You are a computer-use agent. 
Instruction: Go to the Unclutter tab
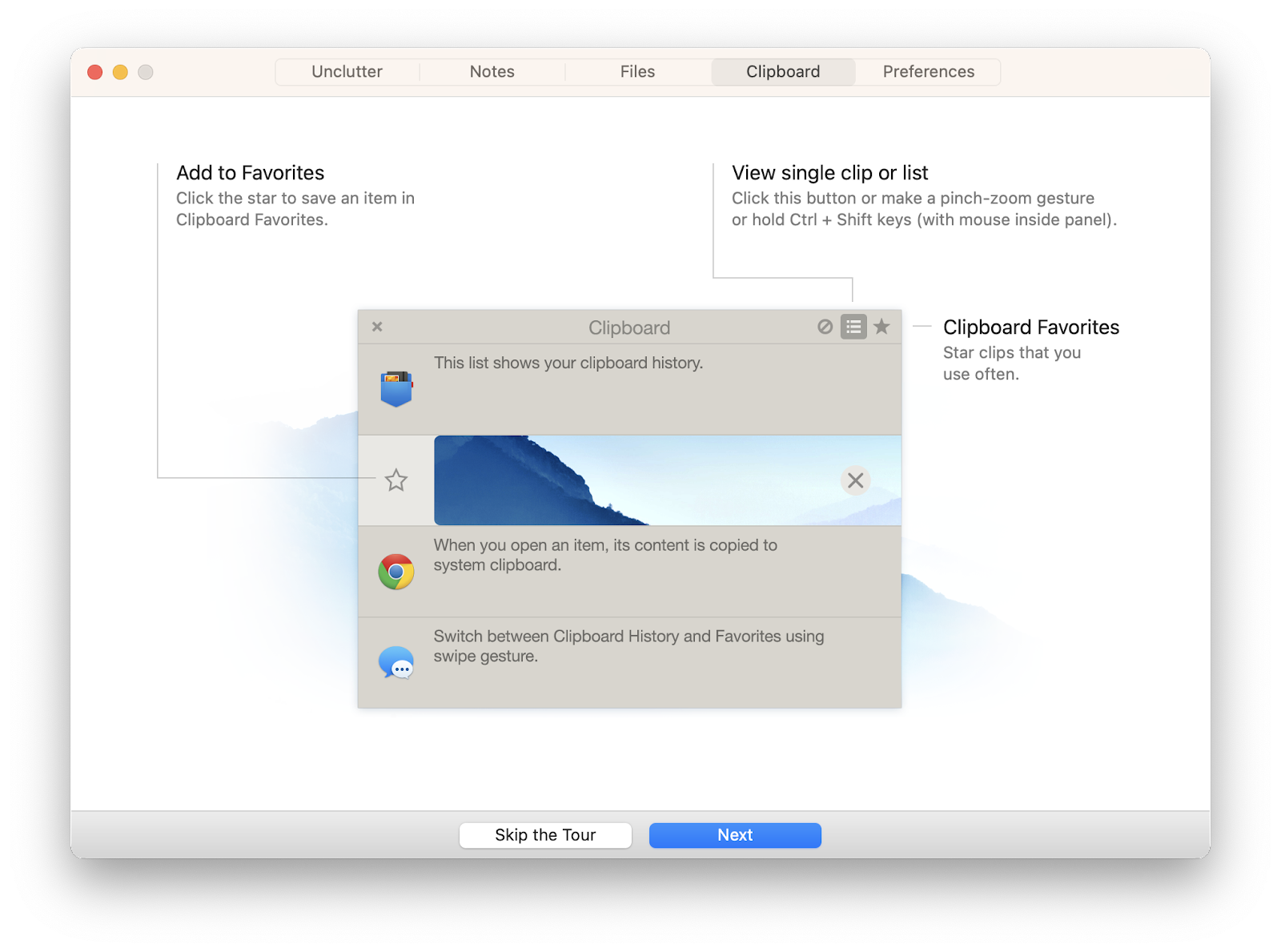(347, 71)
